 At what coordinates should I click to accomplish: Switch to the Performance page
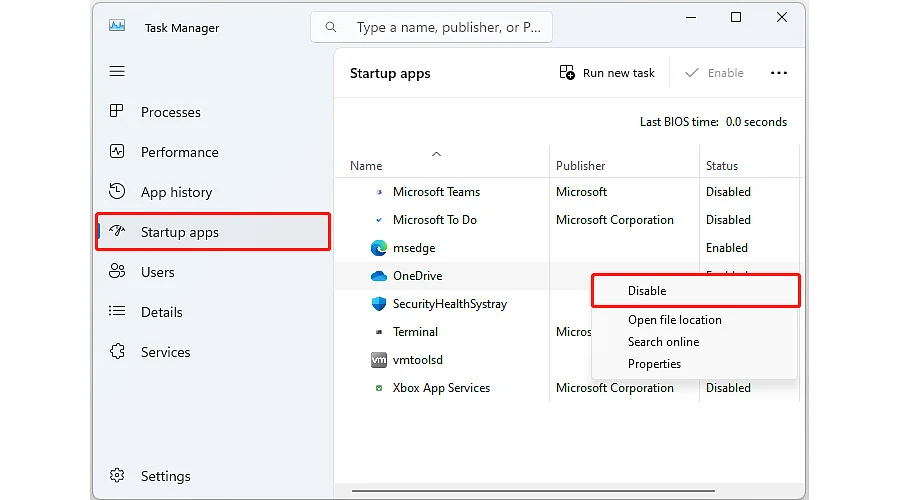[x=212, y=152]
